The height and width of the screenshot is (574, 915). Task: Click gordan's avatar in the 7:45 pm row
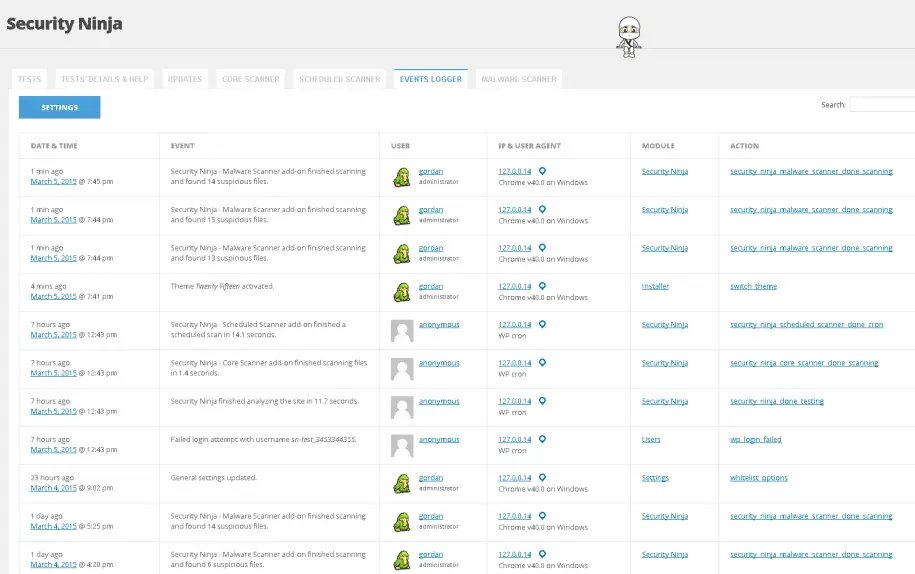[x=401, y=177]
